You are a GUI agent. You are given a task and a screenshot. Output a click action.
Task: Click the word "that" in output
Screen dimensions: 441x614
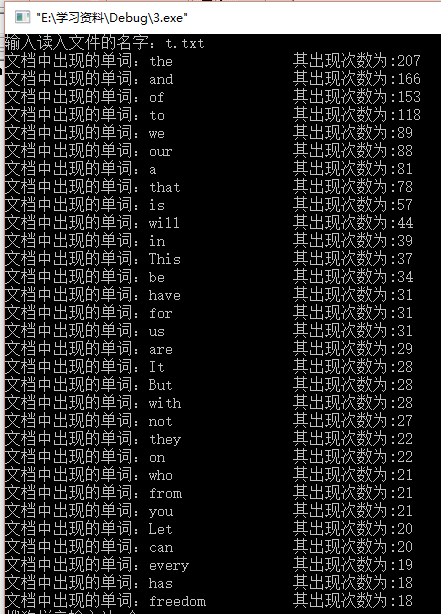pos(165,188)
